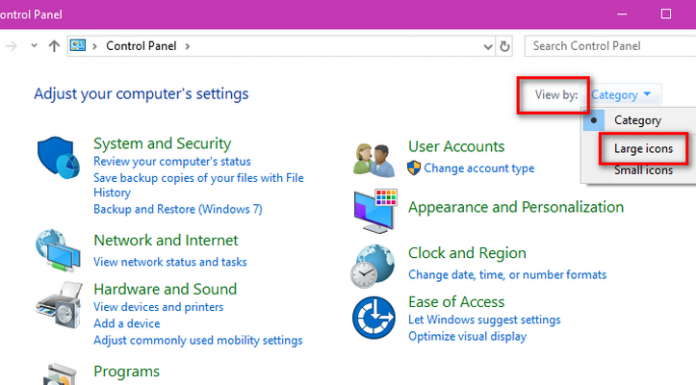The image size is (696, 385).
Task: Open the Hardware and Sound heading link
Action: pos(165,289)
